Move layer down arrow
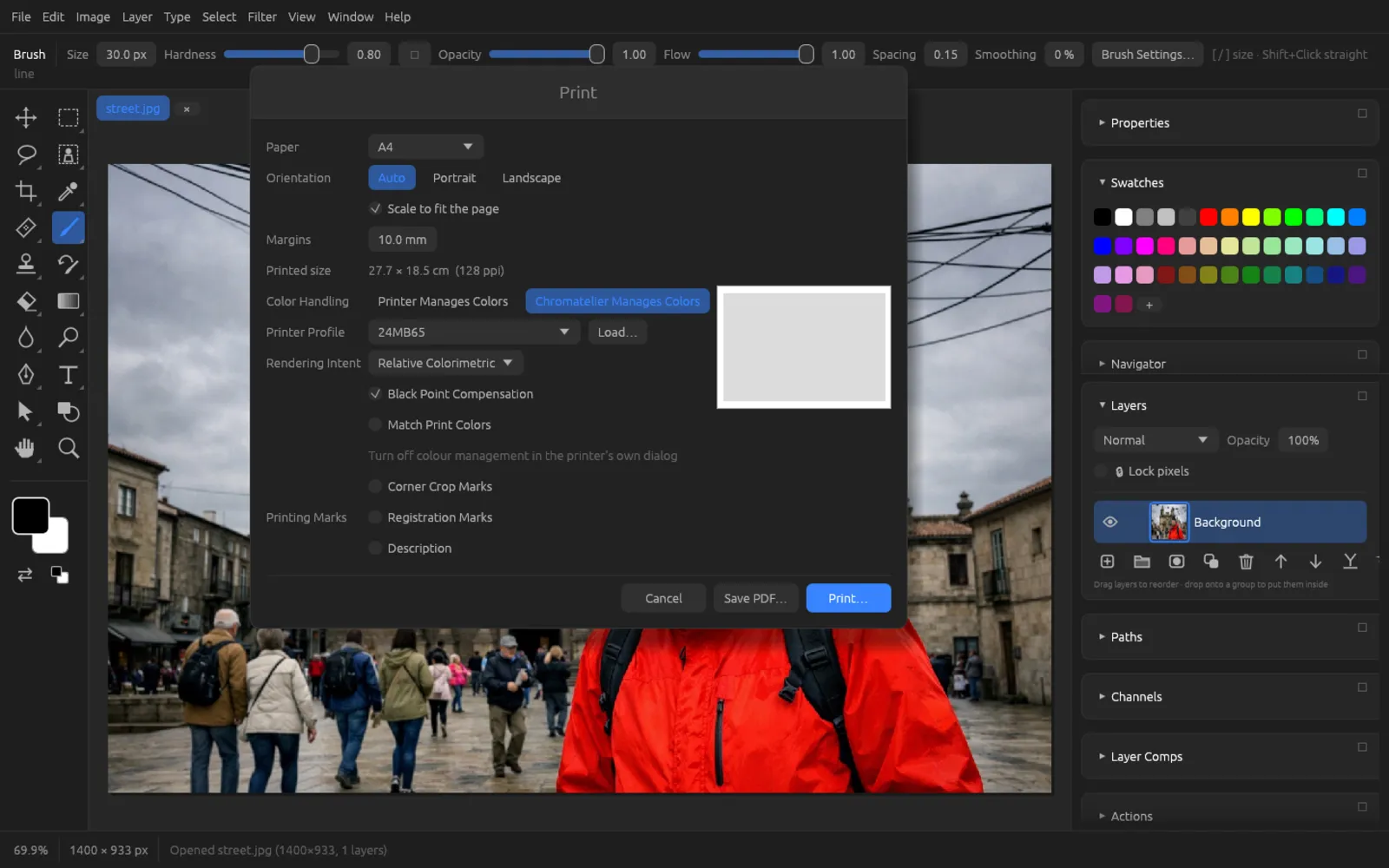 point(1315,562)
